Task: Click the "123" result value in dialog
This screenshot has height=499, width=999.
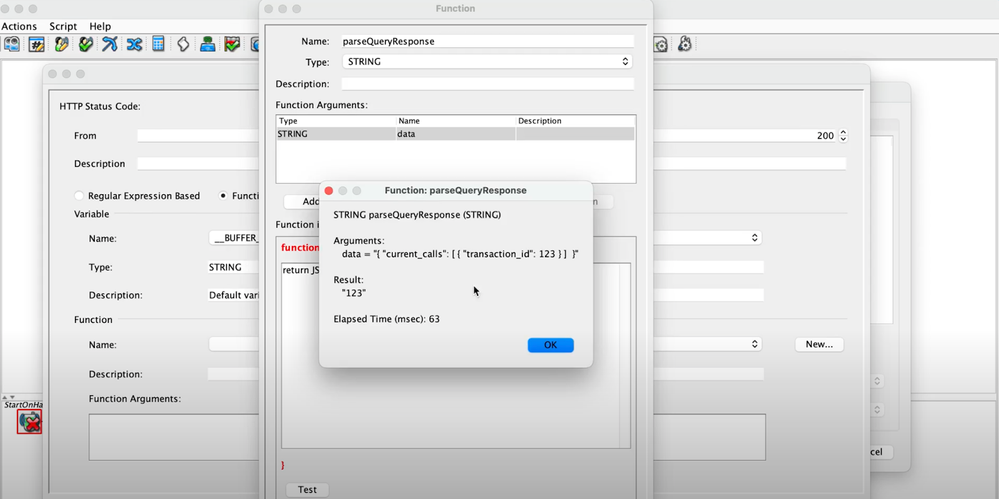Action: click(354, 293)
